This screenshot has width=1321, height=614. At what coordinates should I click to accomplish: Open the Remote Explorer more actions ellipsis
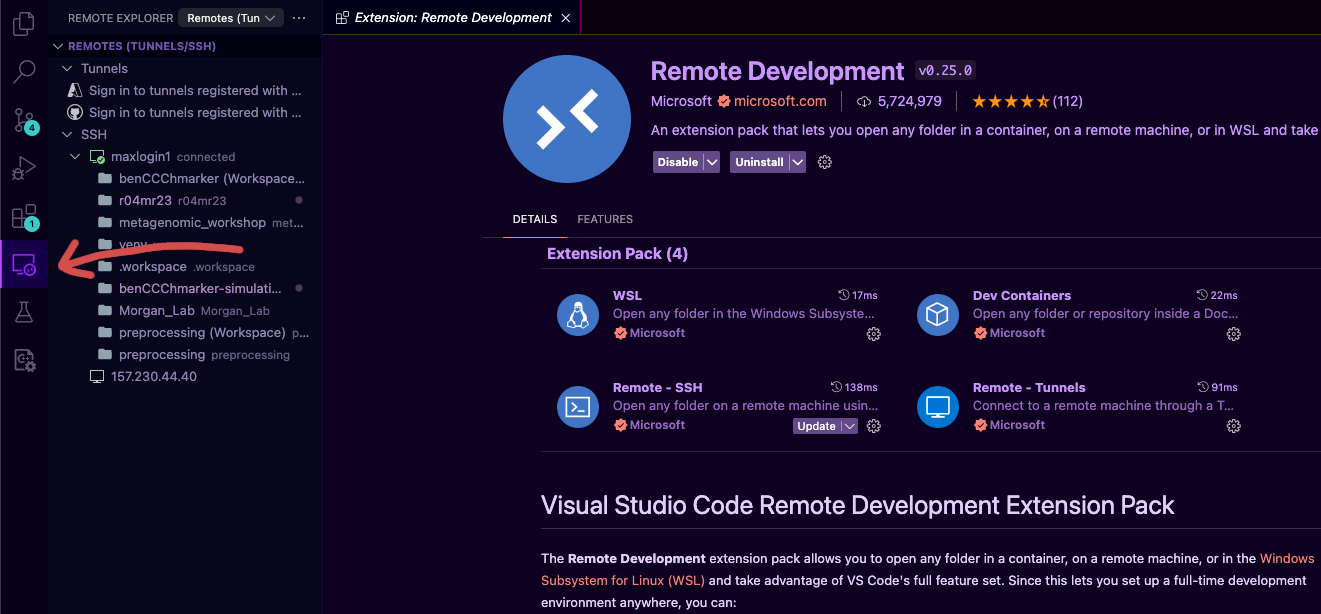pyautogui.click(x=299, y=18)
